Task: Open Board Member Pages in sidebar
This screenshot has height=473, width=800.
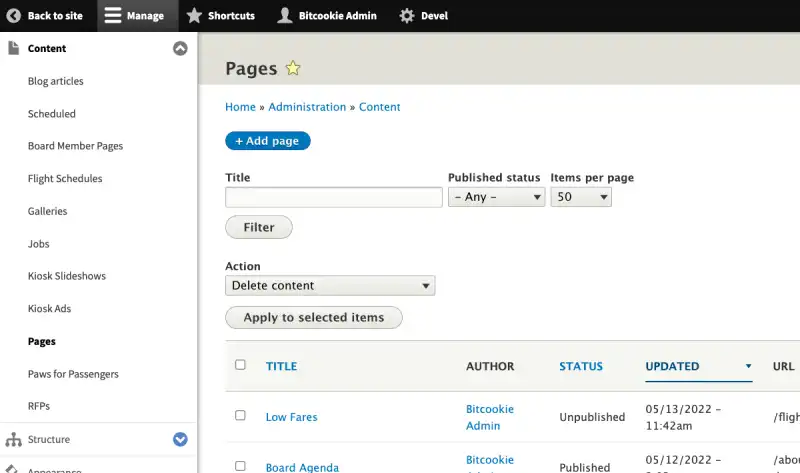Action: [76, 146]
